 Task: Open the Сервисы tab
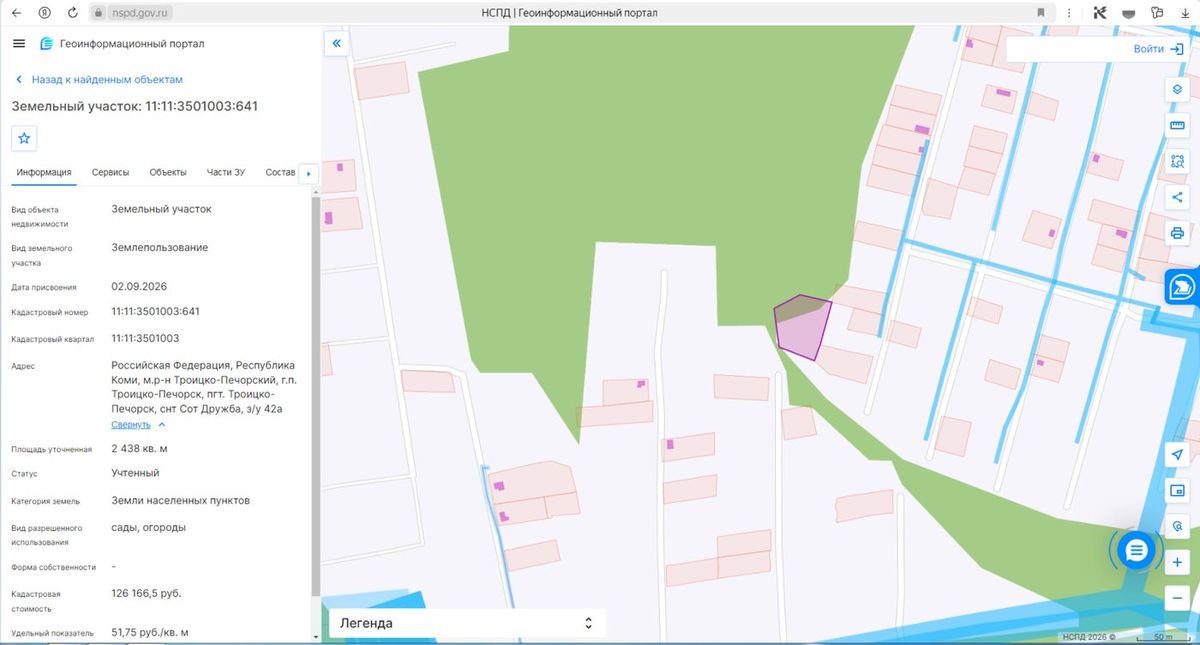point(111,172)
